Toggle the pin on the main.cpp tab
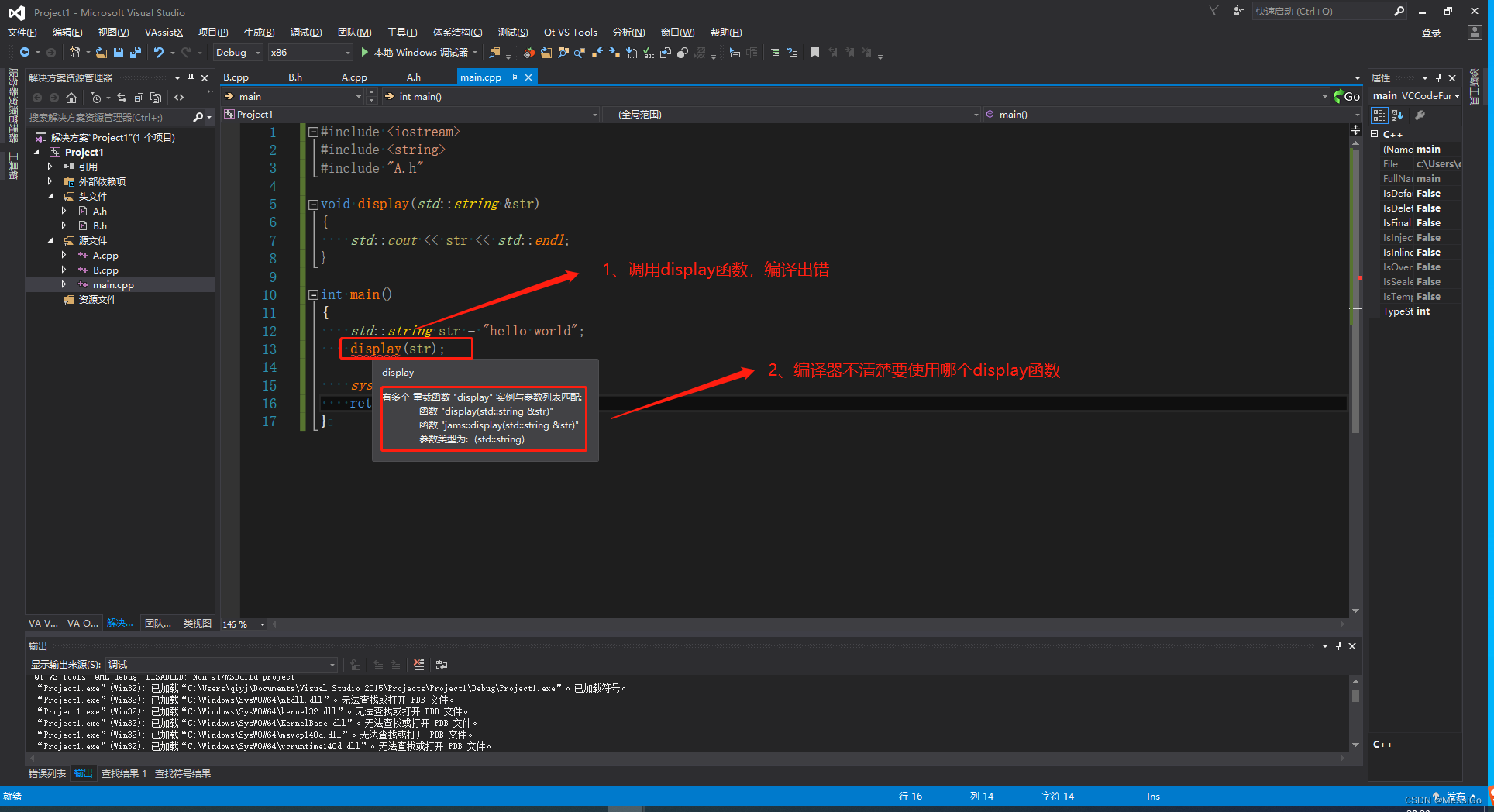The image size is (1494, 812). coord(514,77)
